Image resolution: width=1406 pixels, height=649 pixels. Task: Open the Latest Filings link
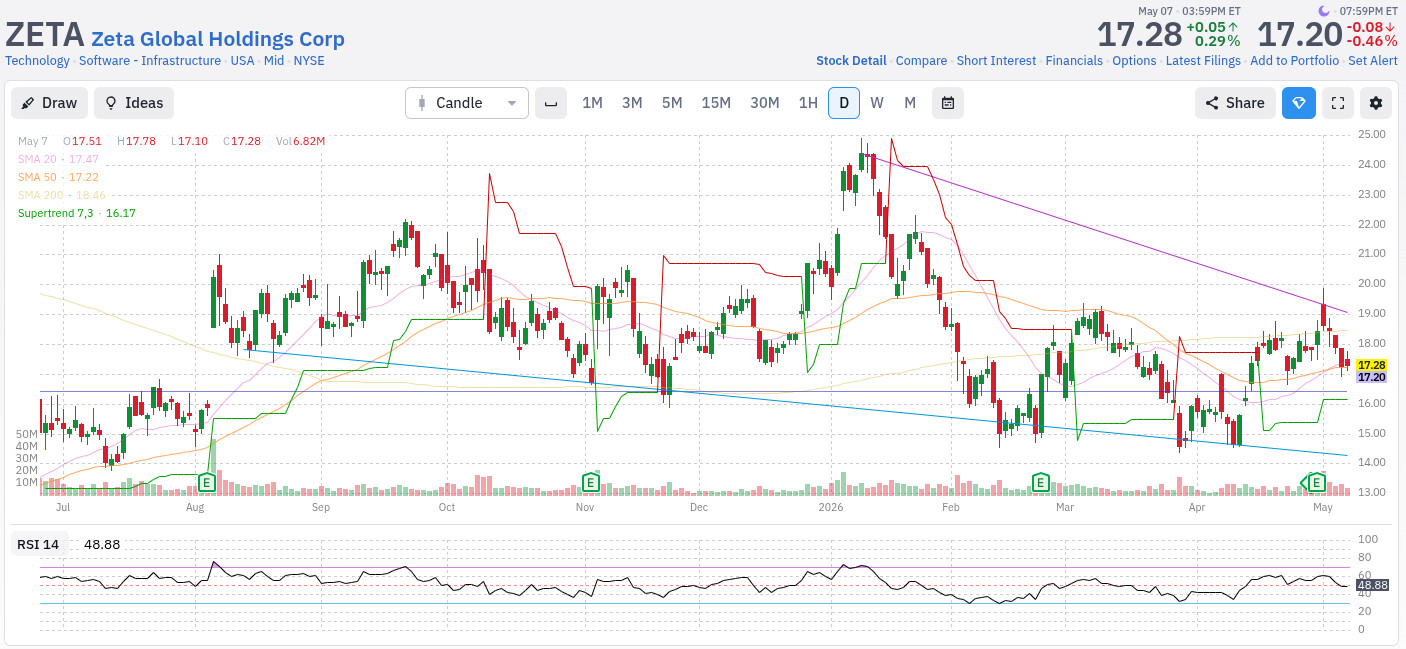tap(1203, 61)
